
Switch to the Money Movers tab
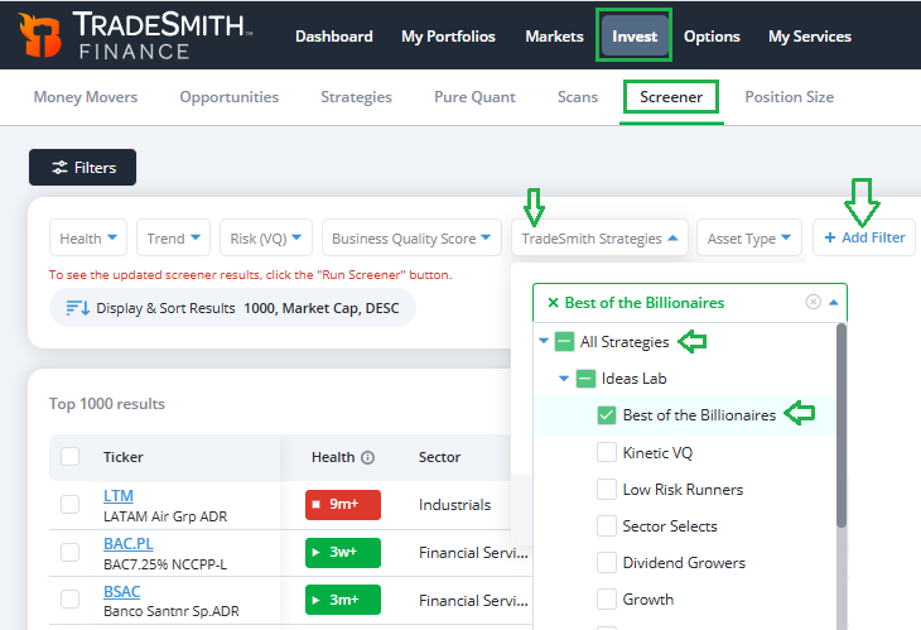pos(86,97)
